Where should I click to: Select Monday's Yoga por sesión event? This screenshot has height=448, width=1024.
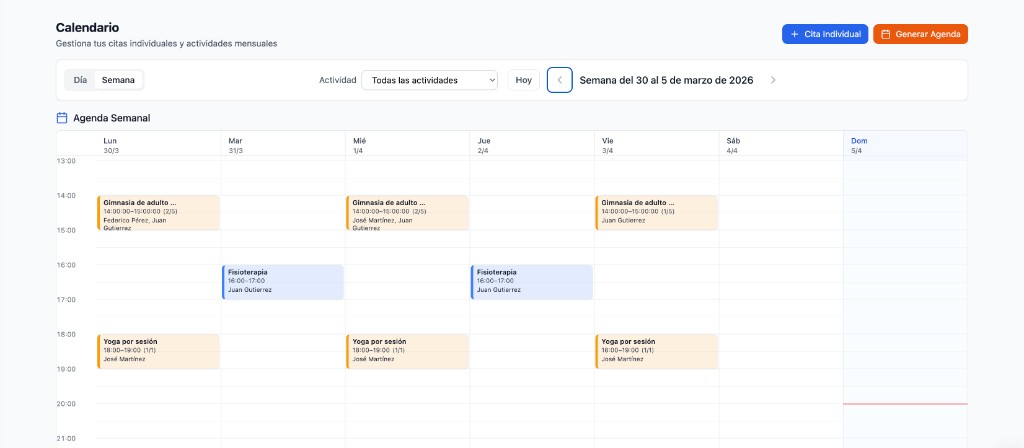coord(158,351)
